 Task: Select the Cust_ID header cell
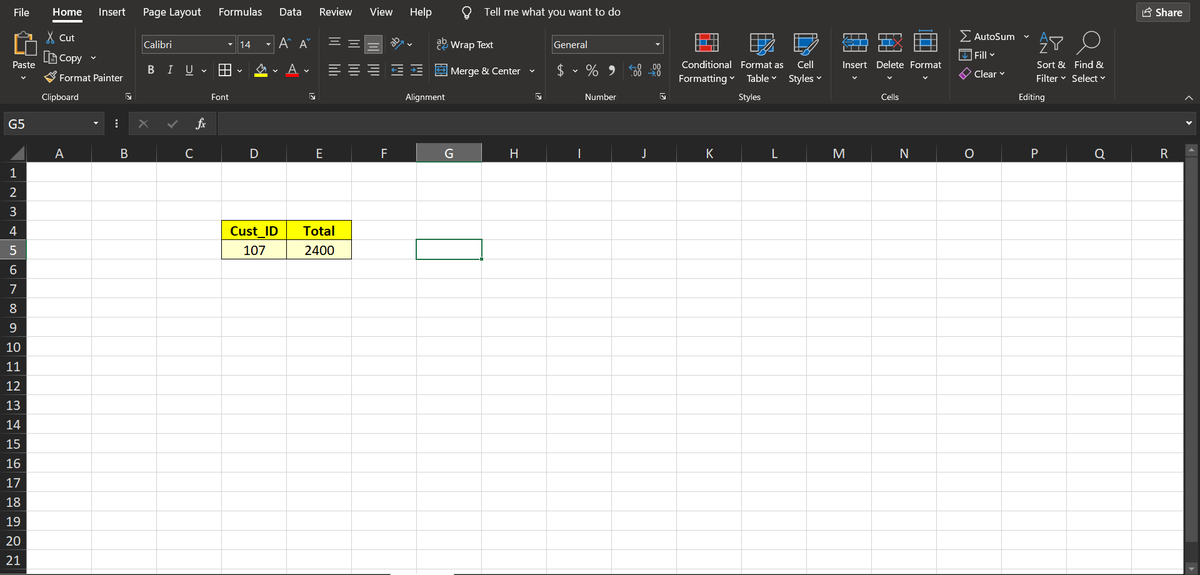[254, 231]
